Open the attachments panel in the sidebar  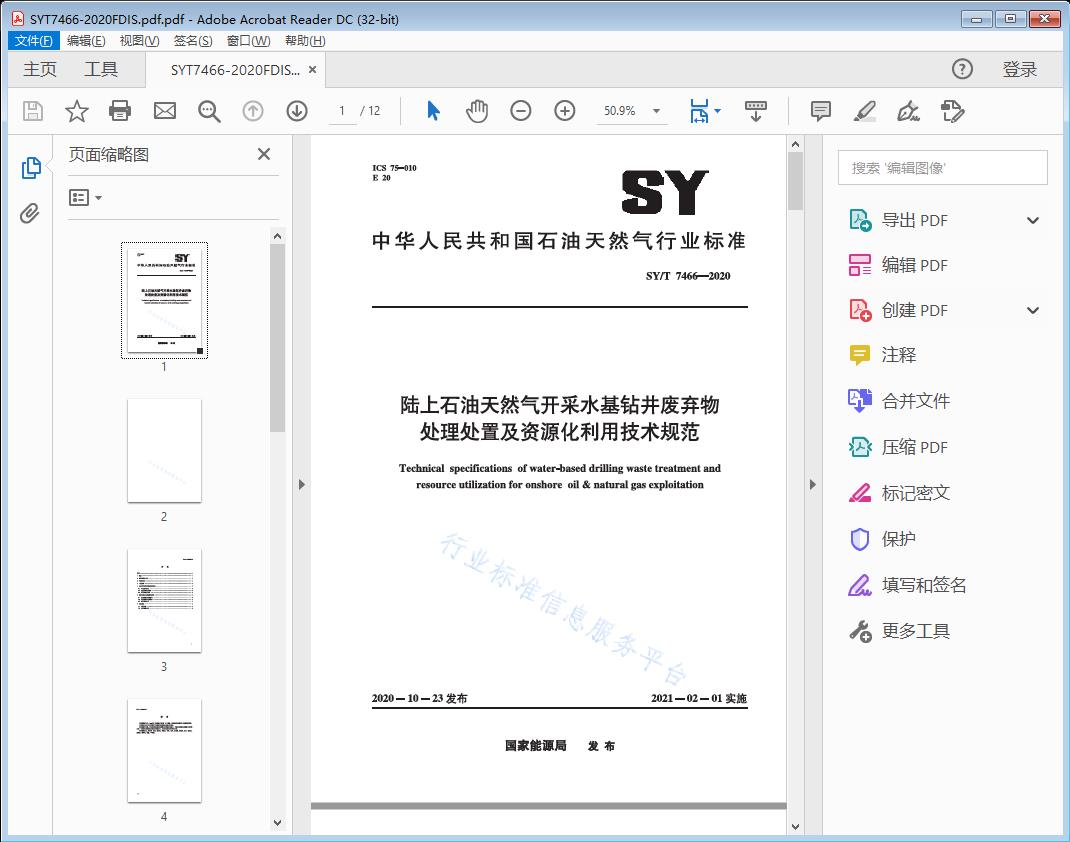pos(30,210)
